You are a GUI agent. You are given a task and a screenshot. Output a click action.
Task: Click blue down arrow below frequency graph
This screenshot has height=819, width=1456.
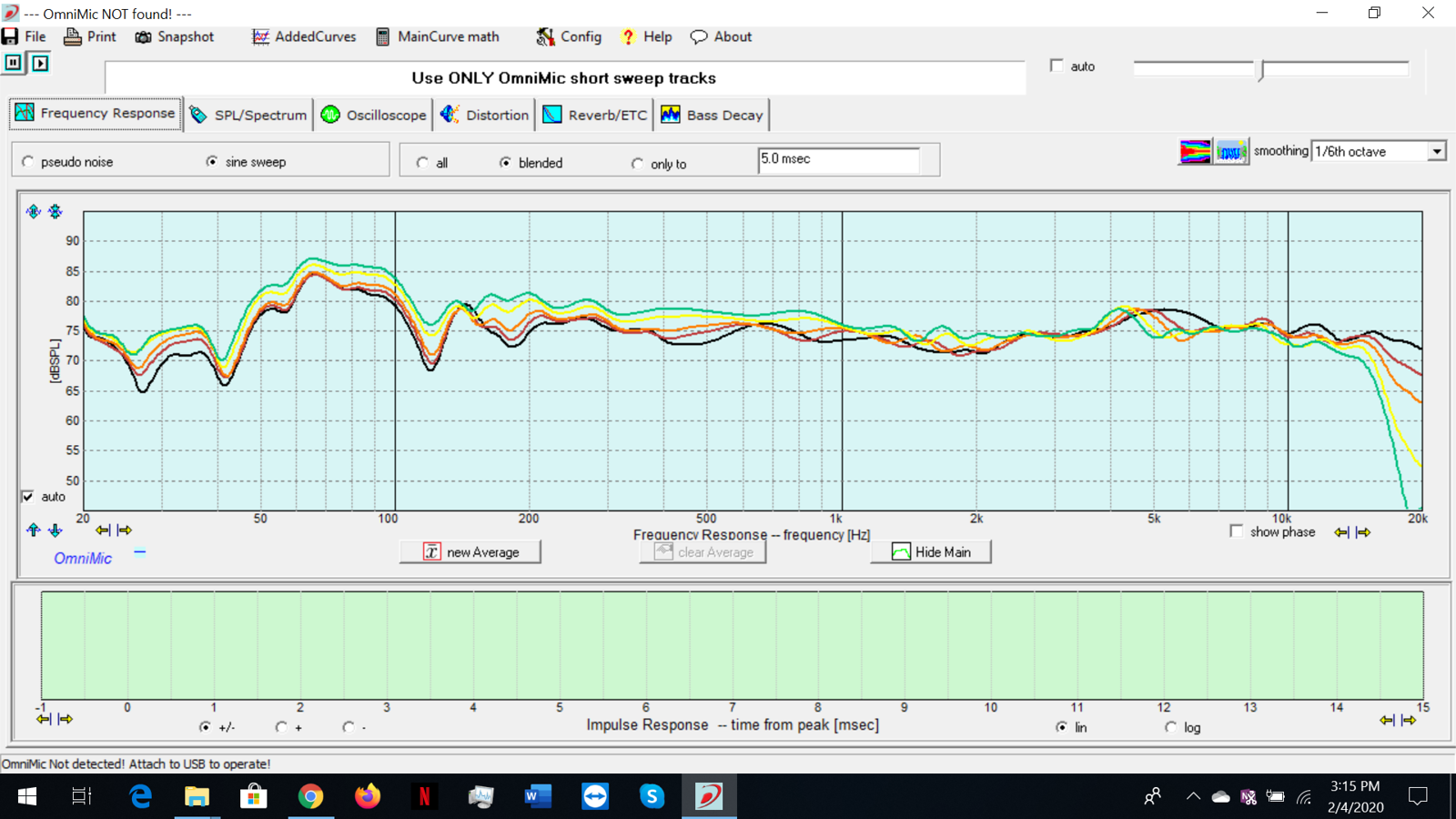pyautogui.click(x=56, y=530)
